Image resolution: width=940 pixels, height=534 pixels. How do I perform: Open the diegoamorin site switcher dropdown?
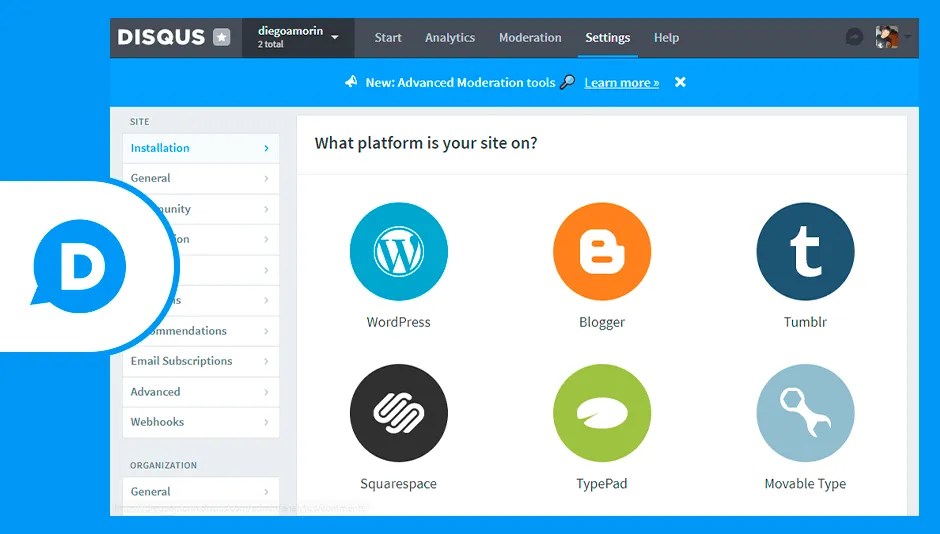click(x=298, y=37)
